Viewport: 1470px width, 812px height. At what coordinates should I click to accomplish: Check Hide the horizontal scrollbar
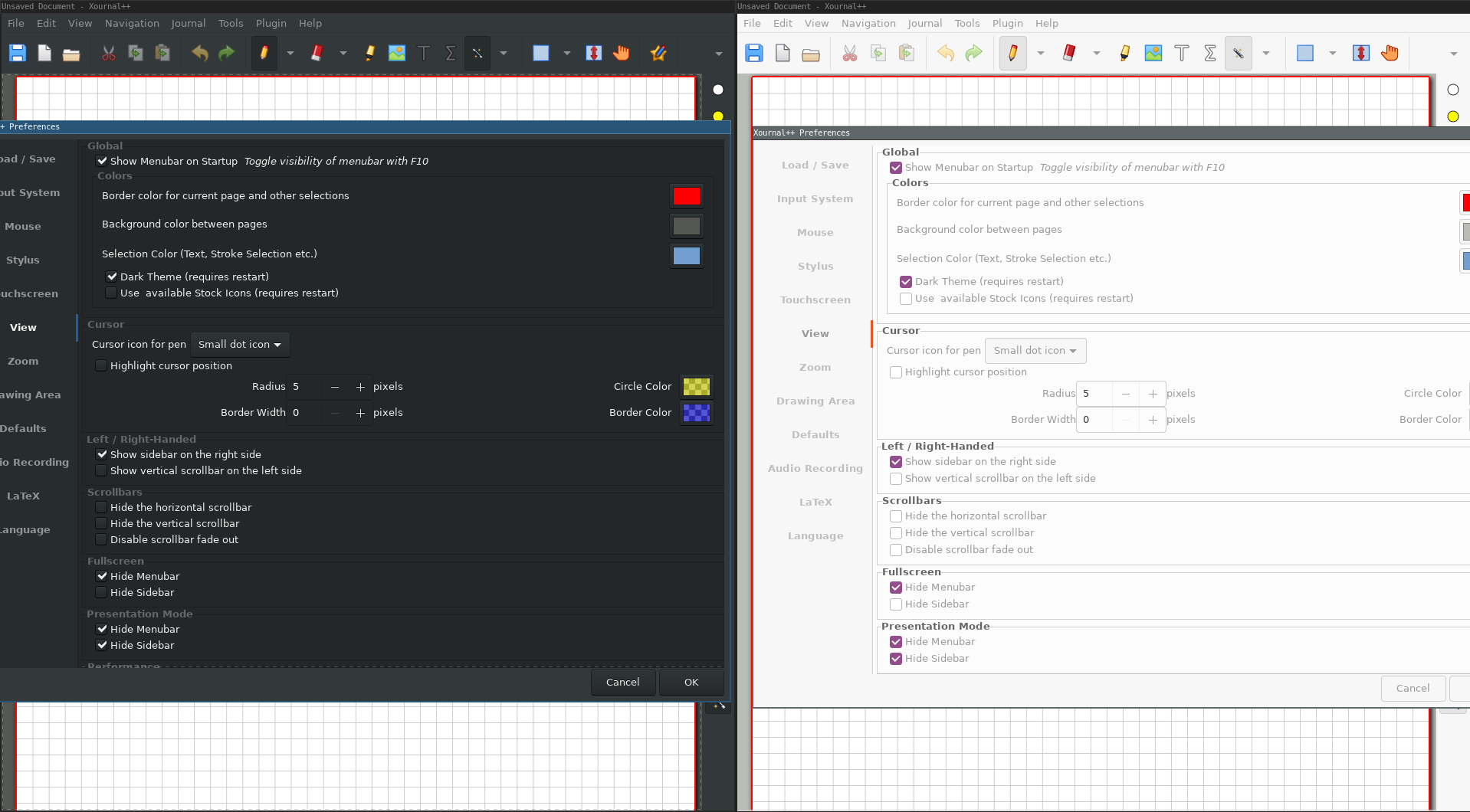[100, 506]
